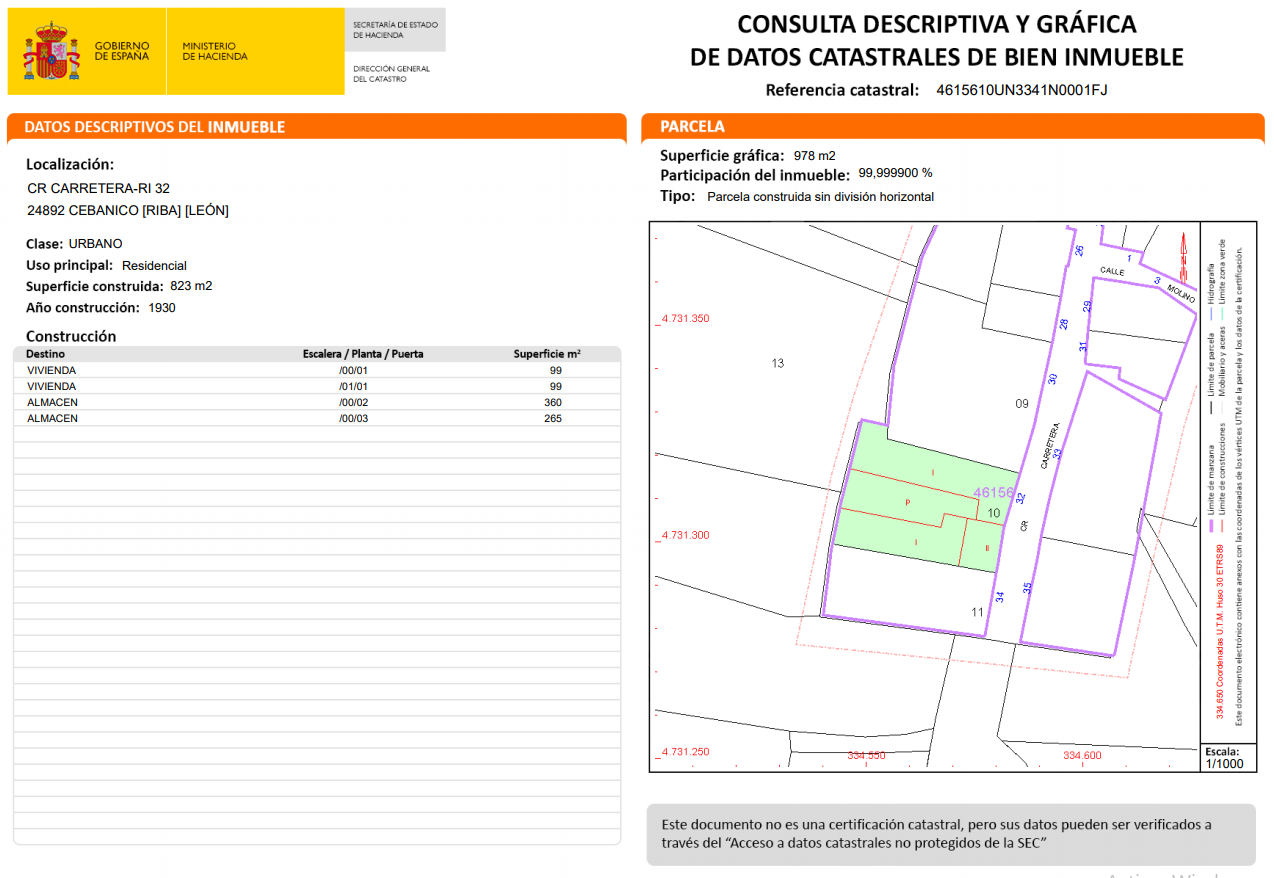Click the ALMACEN cell in the /00/03 row
This screenshot has height=878, width=1274.
coord(52,418)
